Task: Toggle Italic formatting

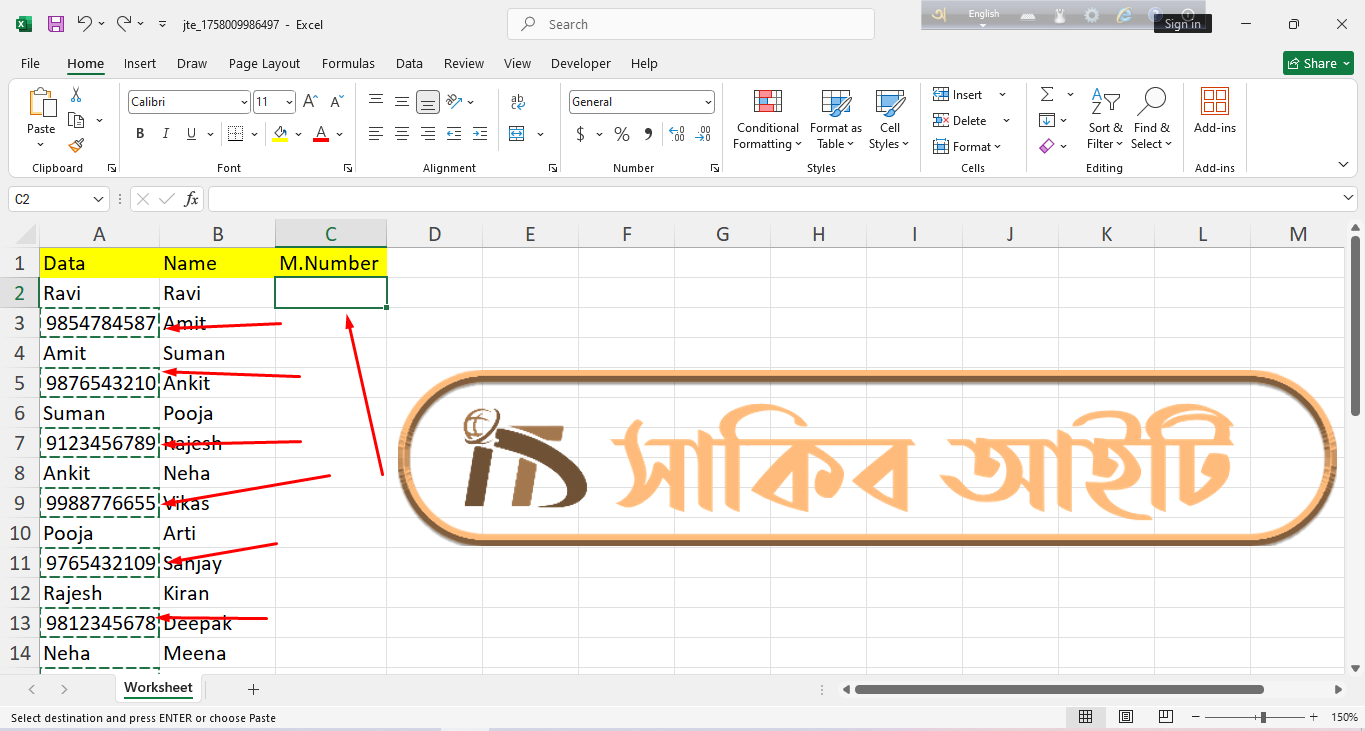Action: point(165,134)
